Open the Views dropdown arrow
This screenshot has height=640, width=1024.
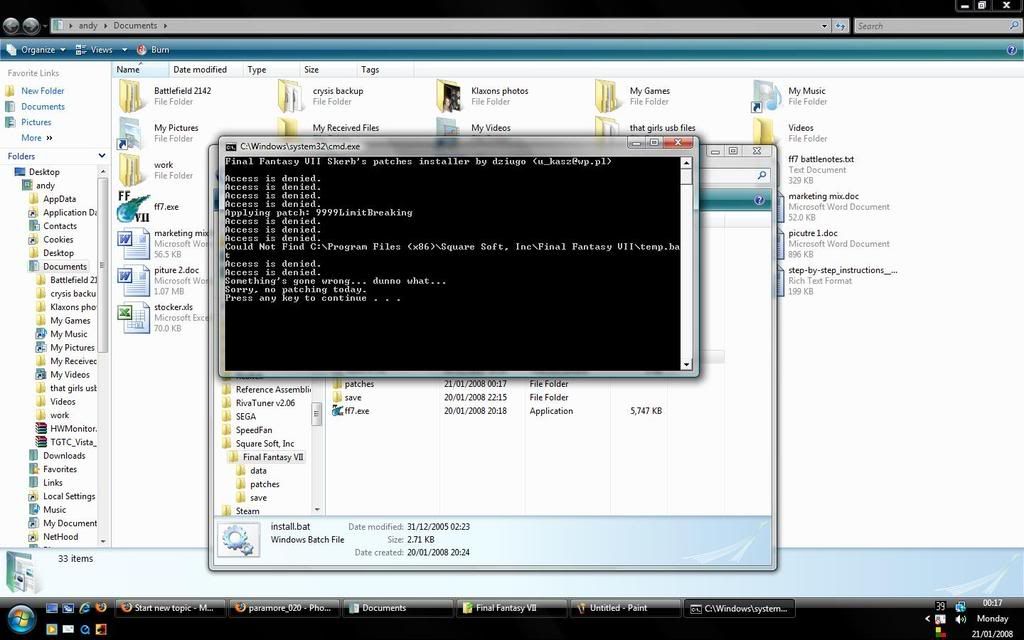[124, 50]
